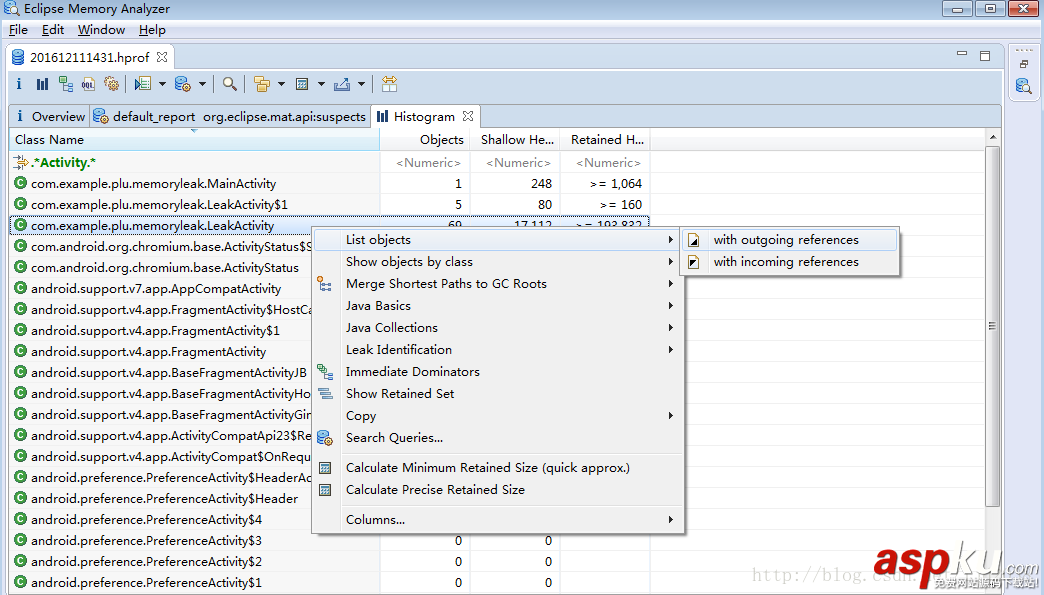Expand the Group result by dropdown arrow
Viewport: 1044px width, 595px height.
click(281, 85)
